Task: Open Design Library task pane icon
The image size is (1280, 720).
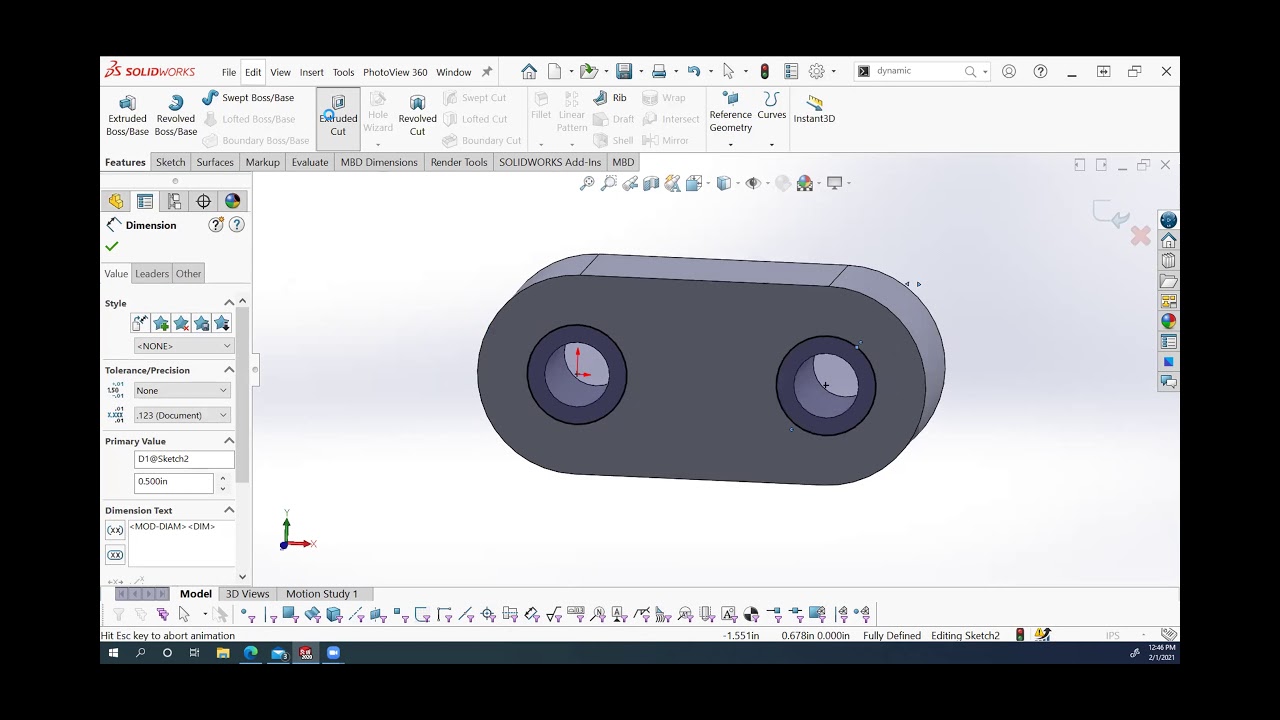Action: 1168,261
